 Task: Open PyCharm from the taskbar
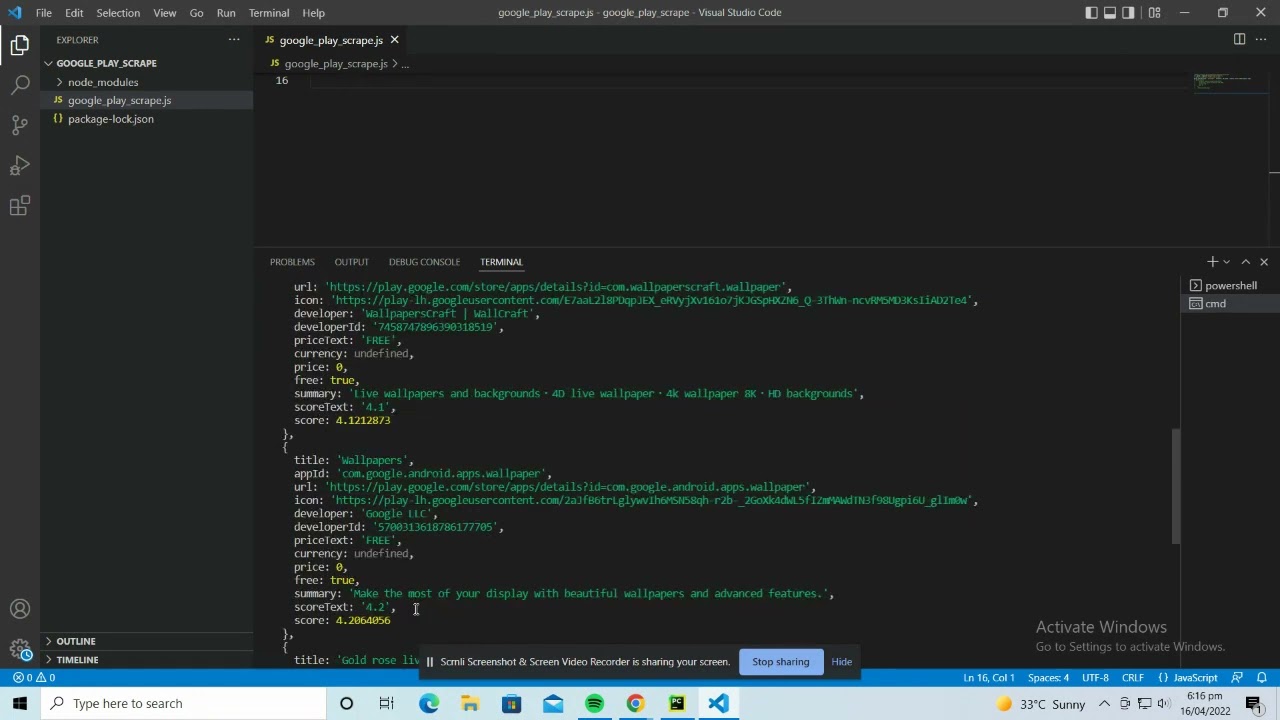[677, 703]
